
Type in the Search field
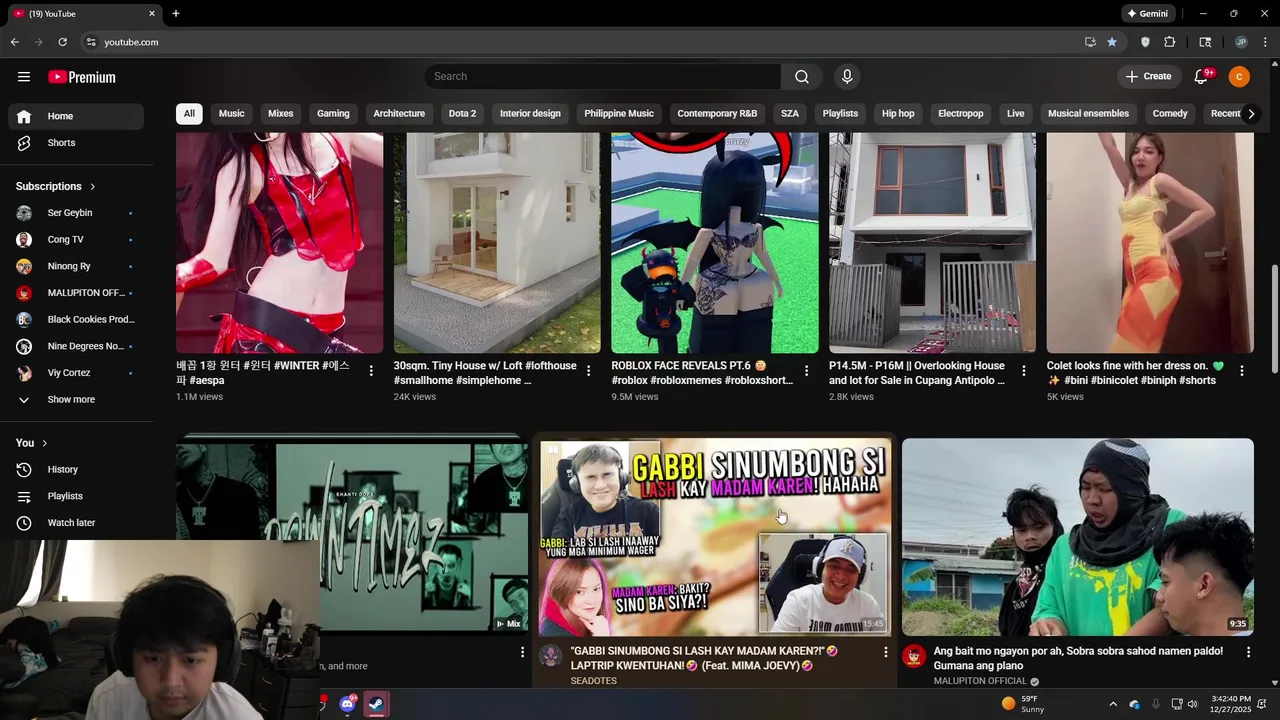click(x=603, y=77)
